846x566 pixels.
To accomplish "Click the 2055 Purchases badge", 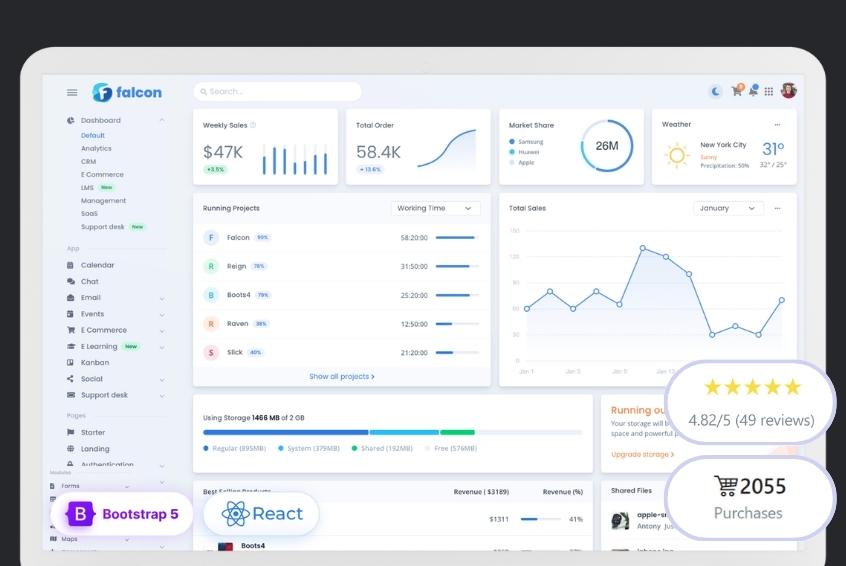I will click(x=751, y=498).
